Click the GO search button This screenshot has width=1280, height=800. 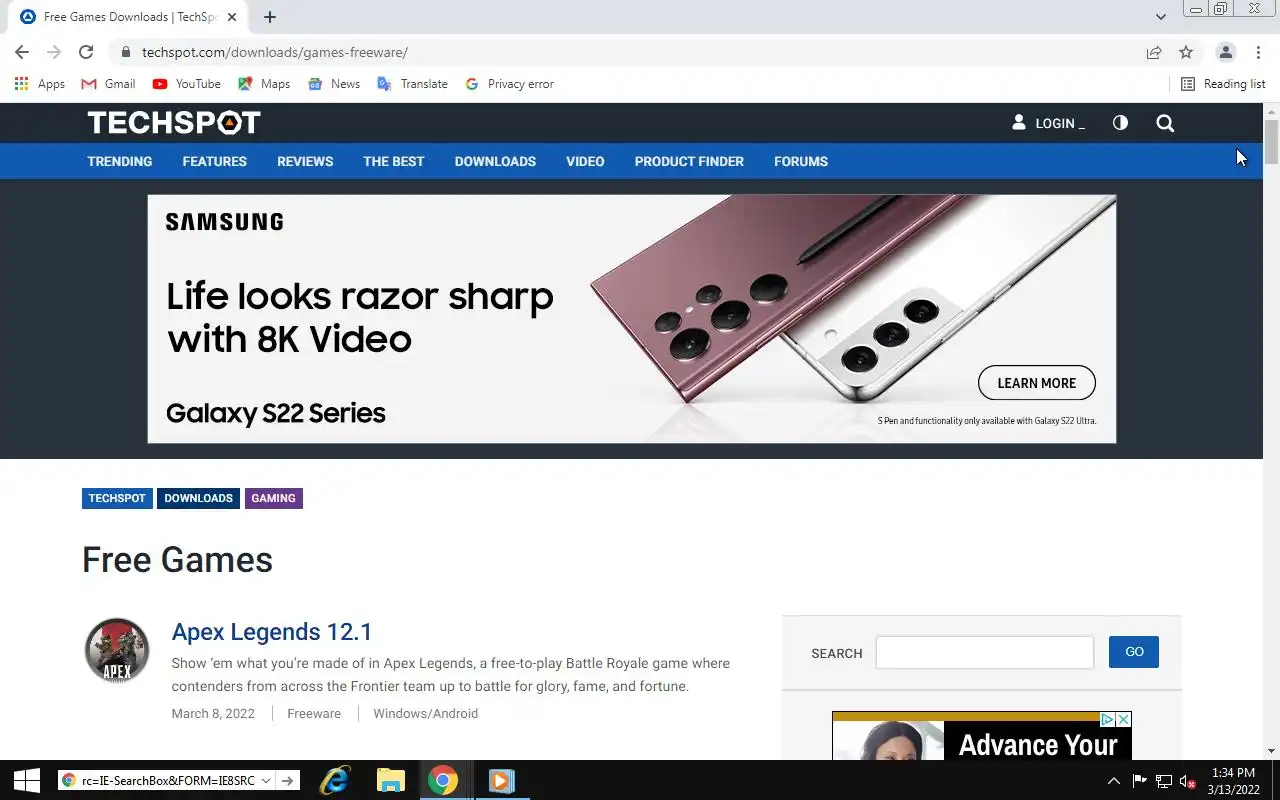1134,652
